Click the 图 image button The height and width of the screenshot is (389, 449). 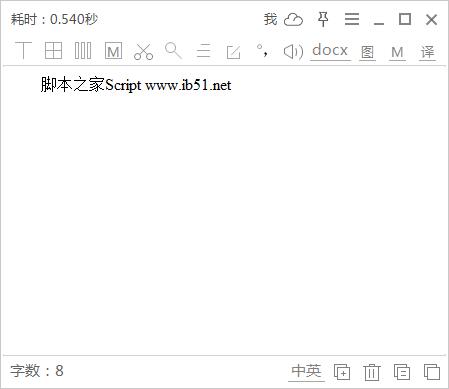coord(367,52)
